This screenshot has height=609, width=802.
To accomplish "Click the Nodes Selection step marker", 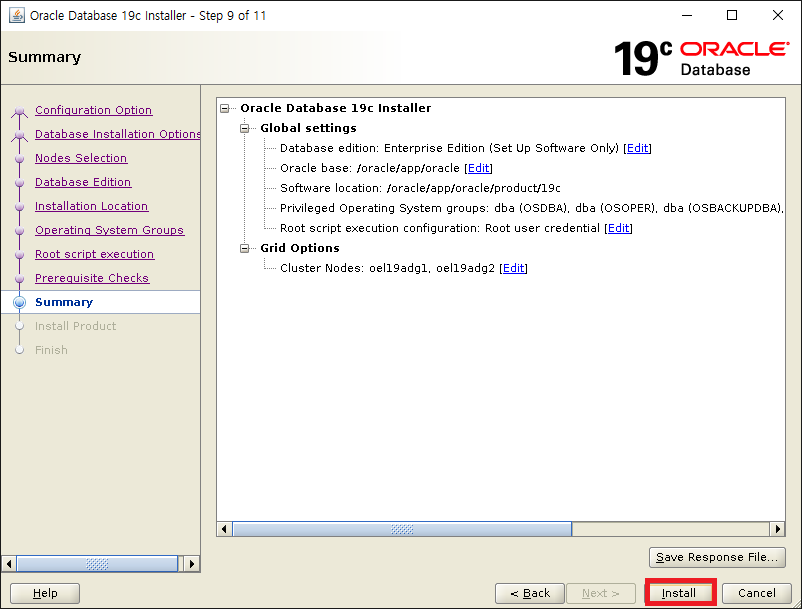I will pyautogui.click(x=19, y=159).
